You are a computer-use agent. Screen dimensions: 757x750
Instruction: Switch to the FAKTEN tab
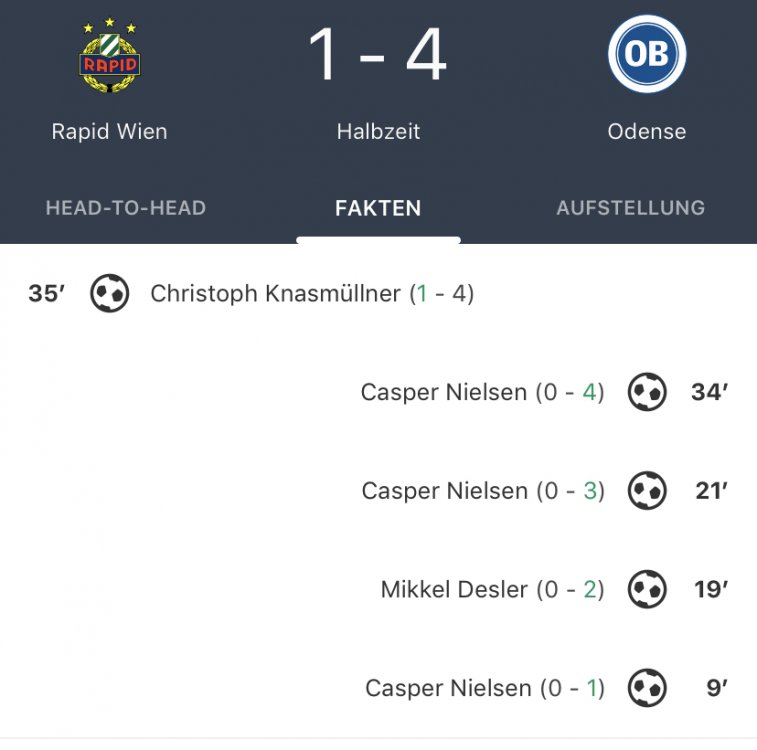[378, 208]
